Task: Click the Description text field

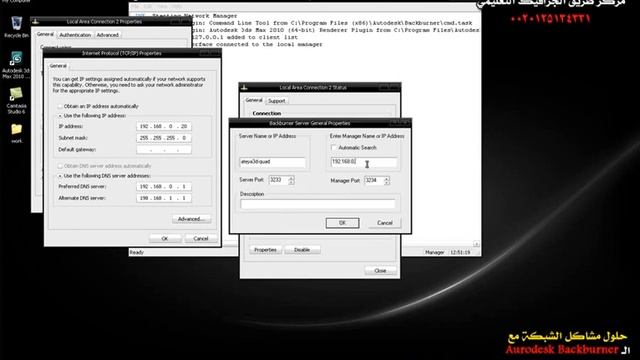Action: click(x=318, y=204)
